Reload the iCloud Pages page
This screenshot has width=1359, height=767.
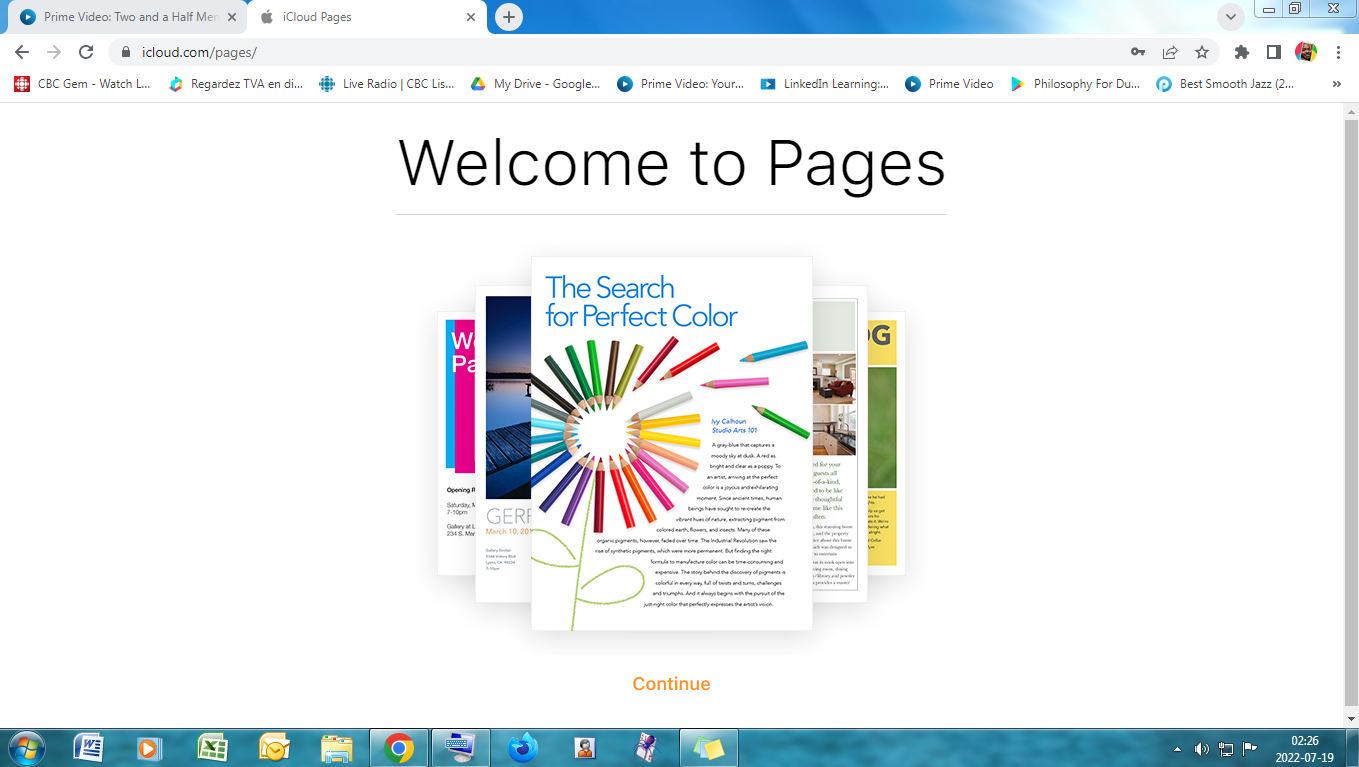pos(86,52)
